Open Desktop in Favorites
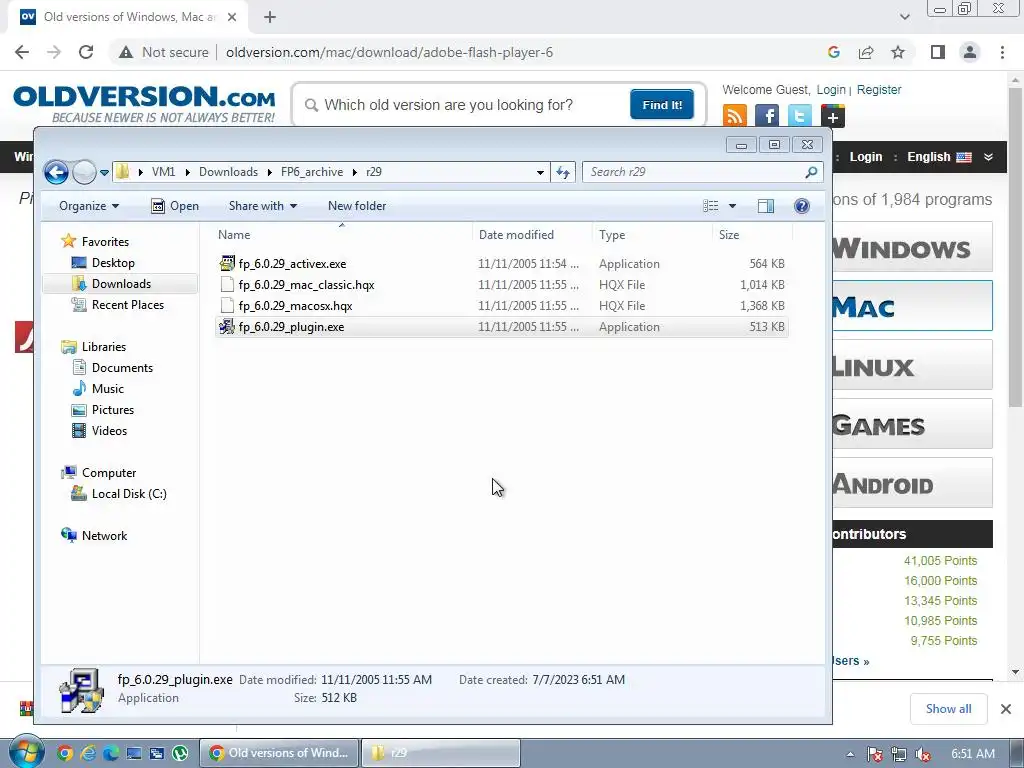This screenshot has height=768, width=1024. (112, 263)
